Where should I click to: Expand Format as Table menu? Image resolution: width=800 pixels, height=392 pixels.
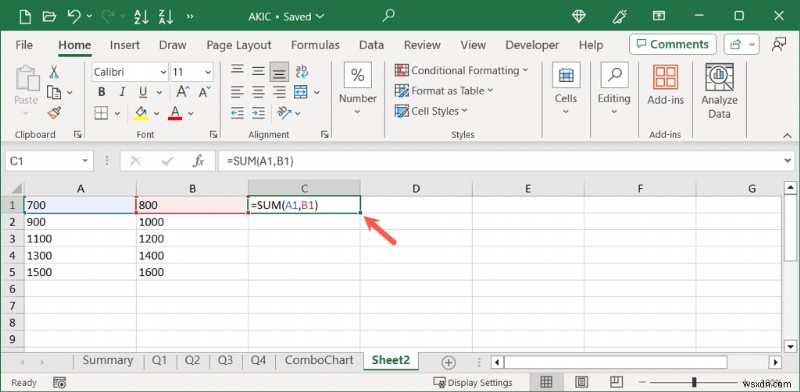444,91
